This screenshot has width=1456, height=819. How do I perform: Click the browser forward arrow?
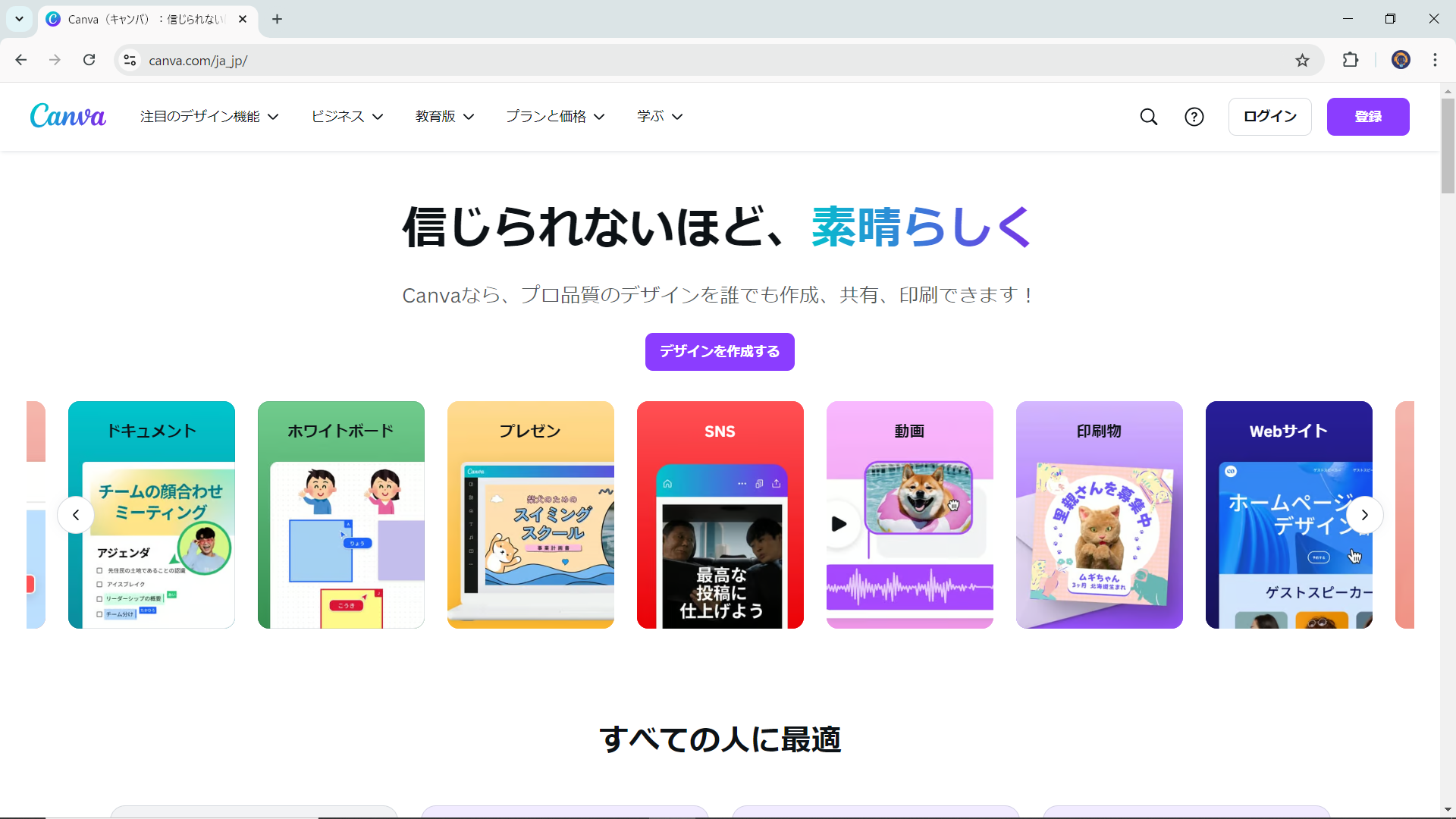(x=55, y=60)
